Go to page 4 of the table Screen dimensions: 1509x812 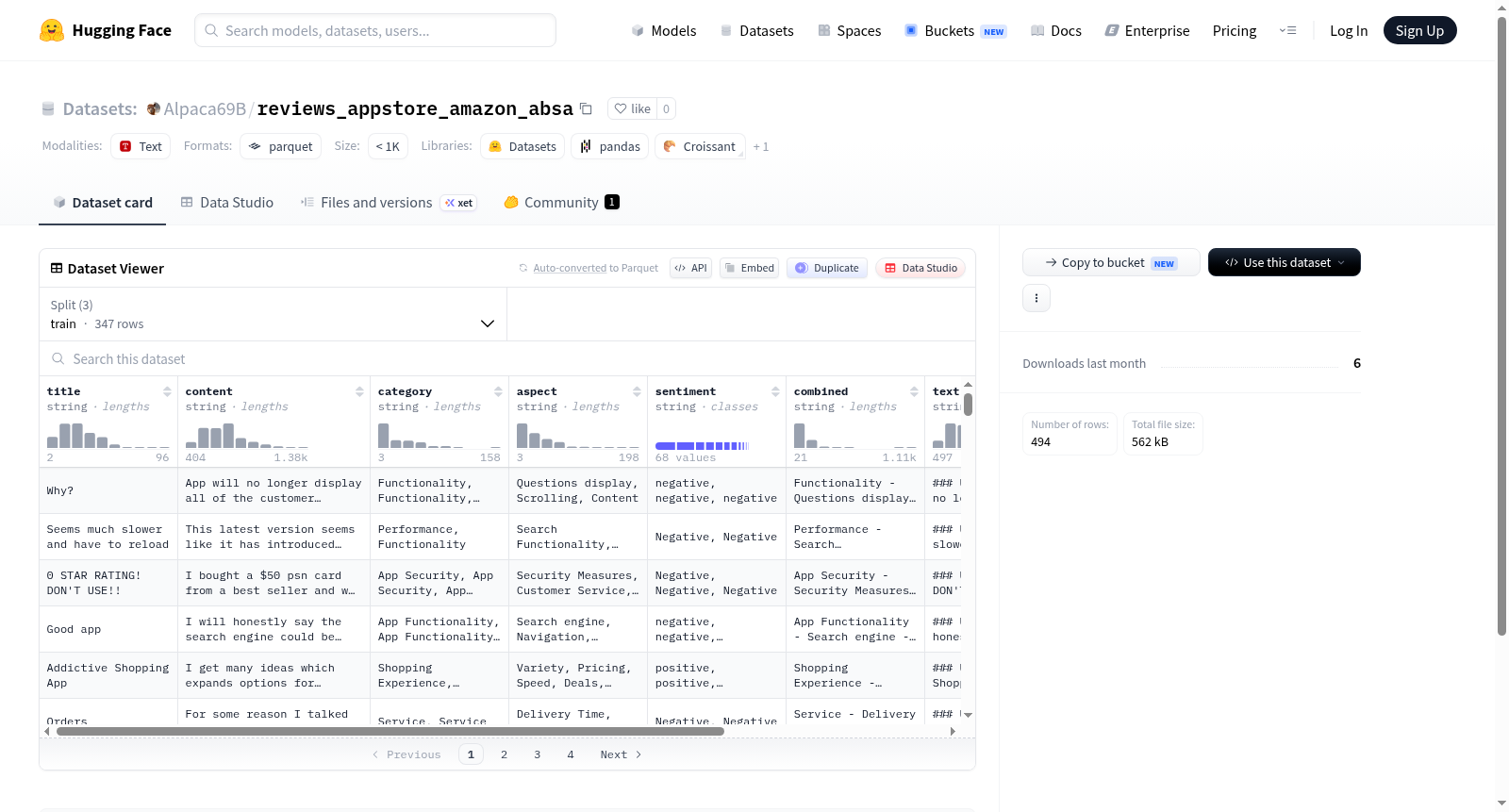point(570,754)
